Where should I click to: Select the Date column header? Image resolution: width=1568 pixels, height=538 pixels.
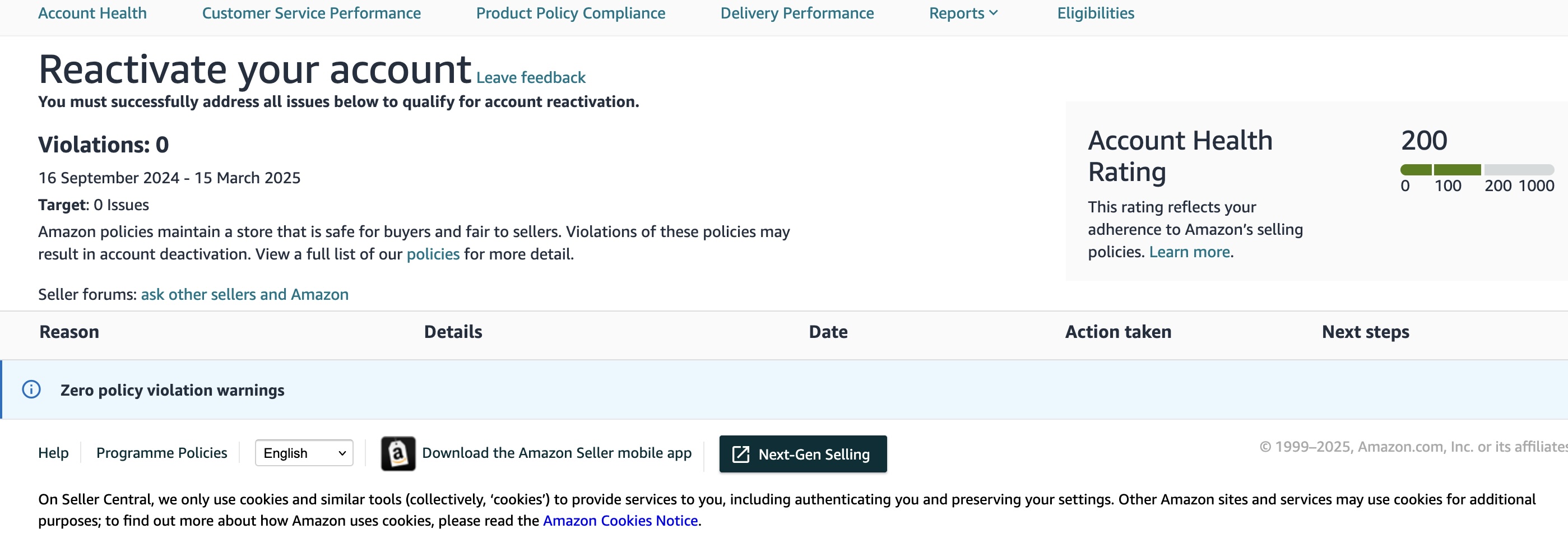828,332
